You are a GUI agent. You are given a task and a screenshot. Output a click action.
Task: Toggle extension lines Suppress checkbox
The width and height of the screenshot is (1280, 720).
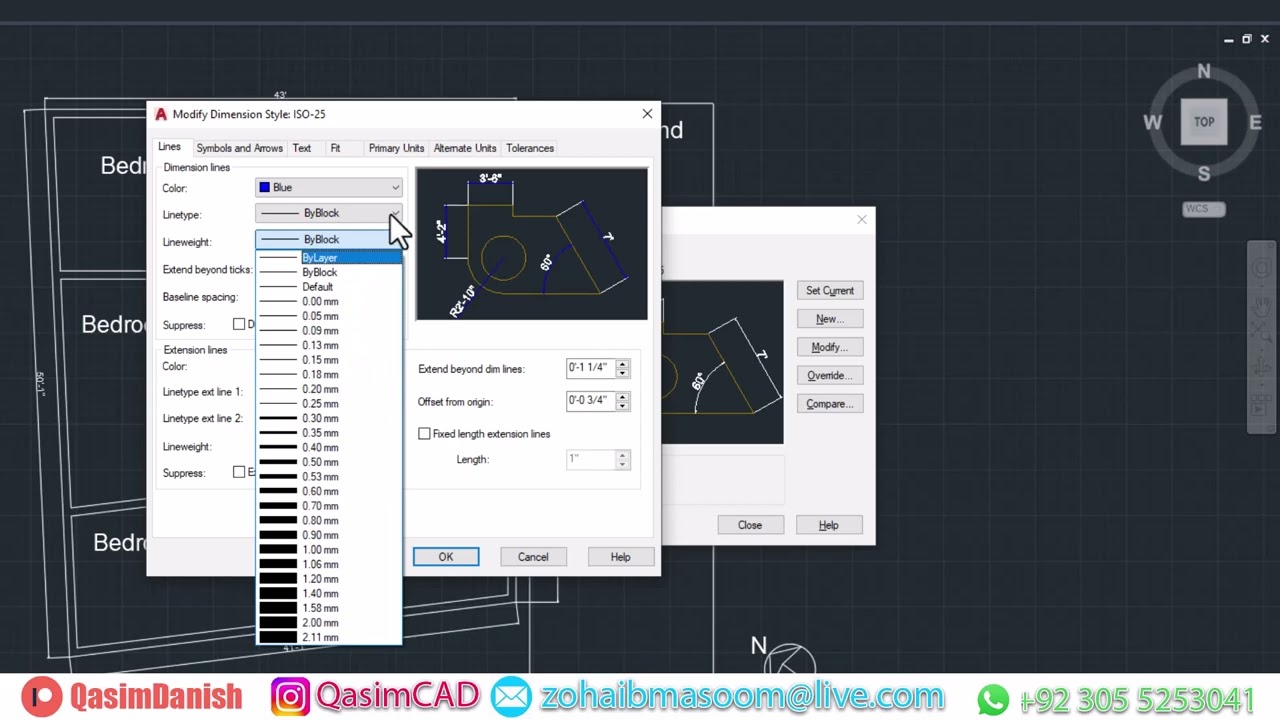239,472
